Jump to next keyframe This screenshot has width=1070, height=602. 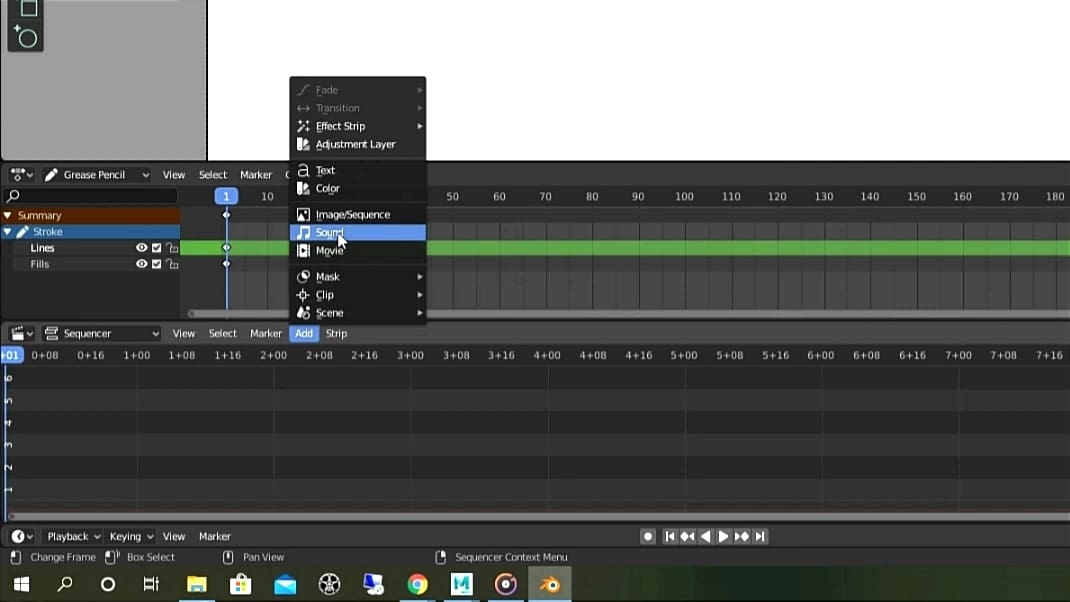(742, 536)
